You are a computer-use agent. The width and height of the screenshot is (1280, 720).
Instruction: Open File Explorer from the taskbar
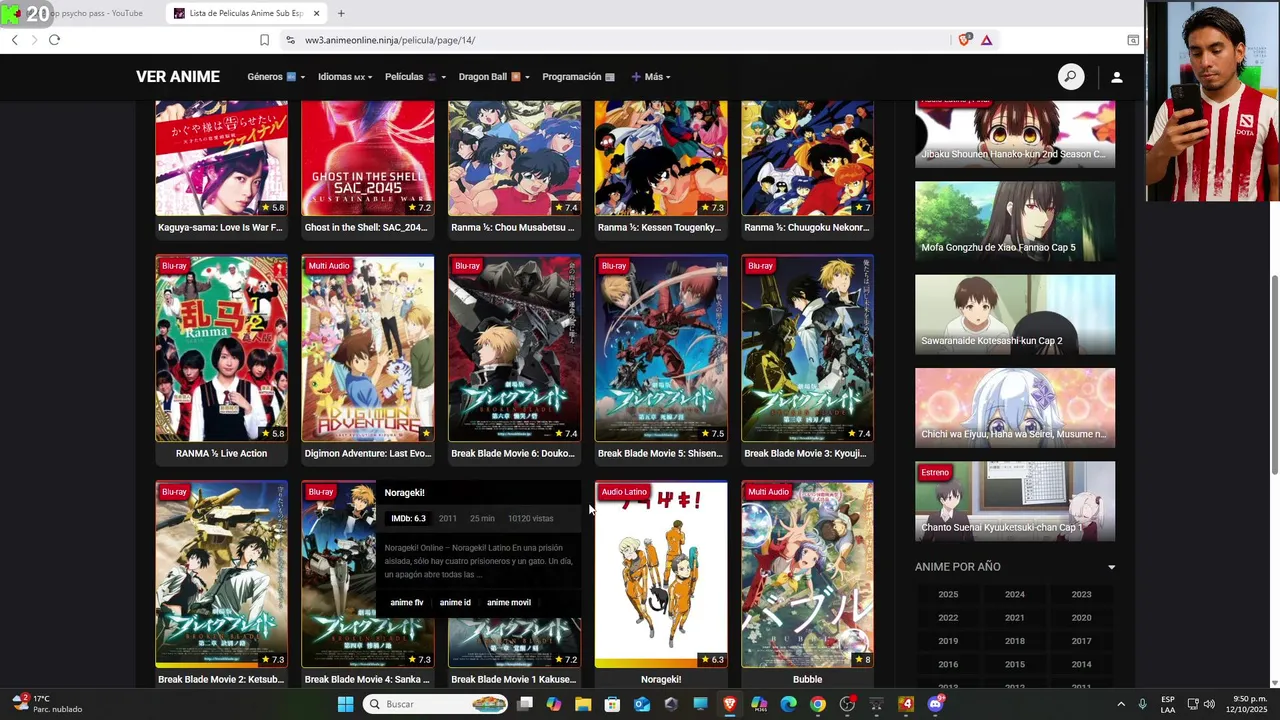coord(583,704)
